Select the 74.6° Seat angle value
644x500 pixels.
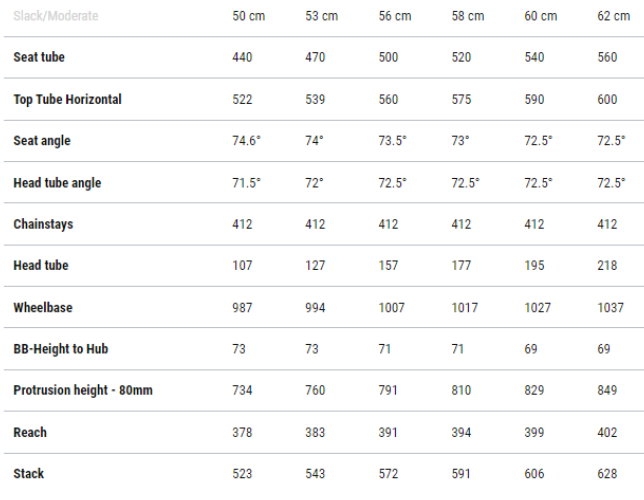(246, 141)
